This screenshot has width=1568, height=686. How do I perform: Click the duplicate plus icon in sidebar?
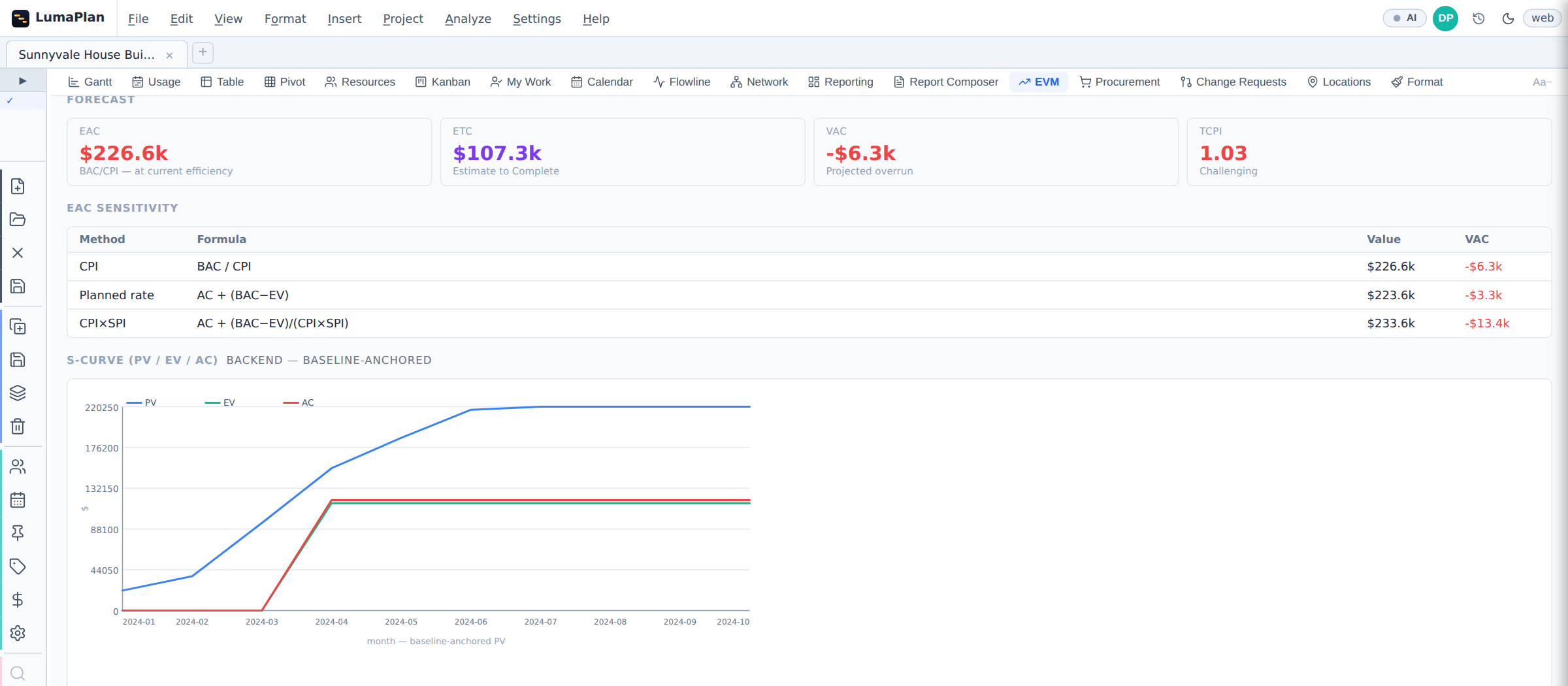click(x=18, y=327)
